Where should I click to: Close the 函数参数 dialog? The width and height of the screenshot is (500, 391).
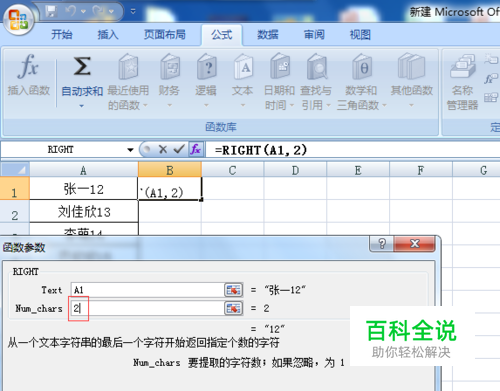coord(414,244)
